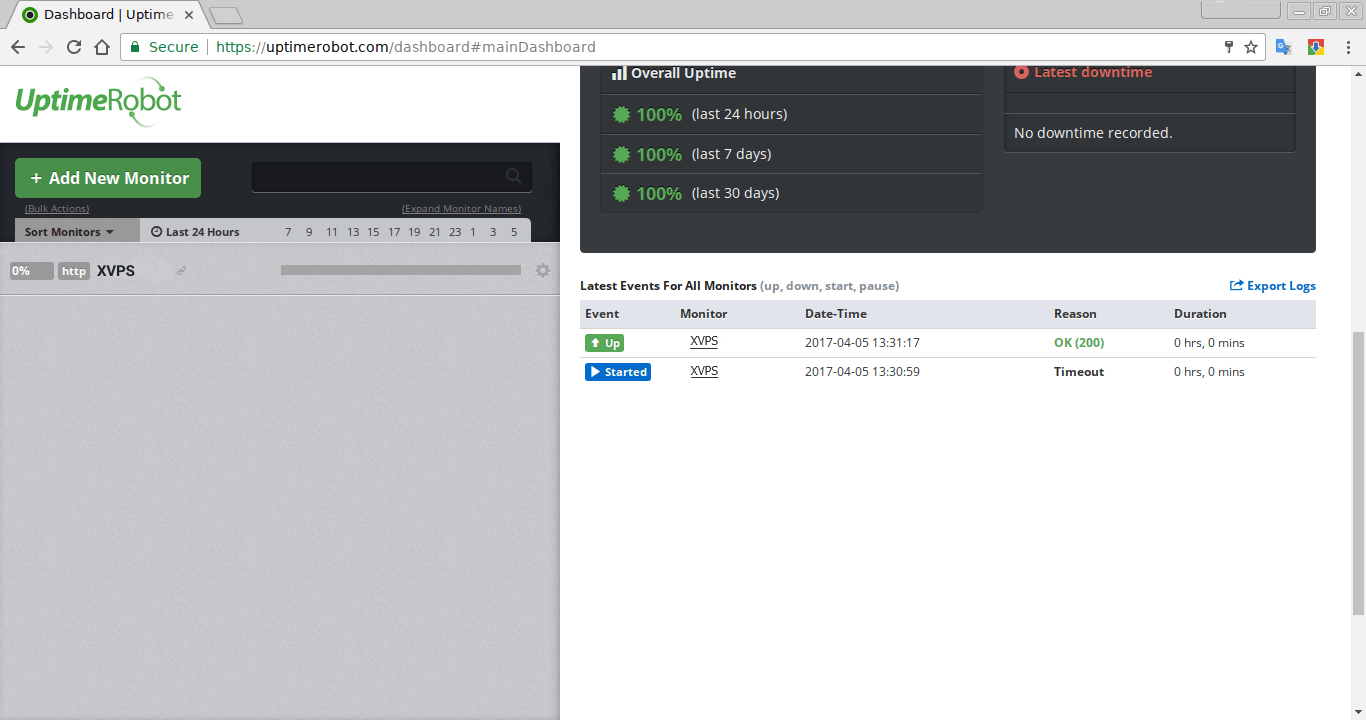Viewport: 1366px width, 720px height.
Task: Click the 100% value for last 7 days
Action: tap(659, 154)
